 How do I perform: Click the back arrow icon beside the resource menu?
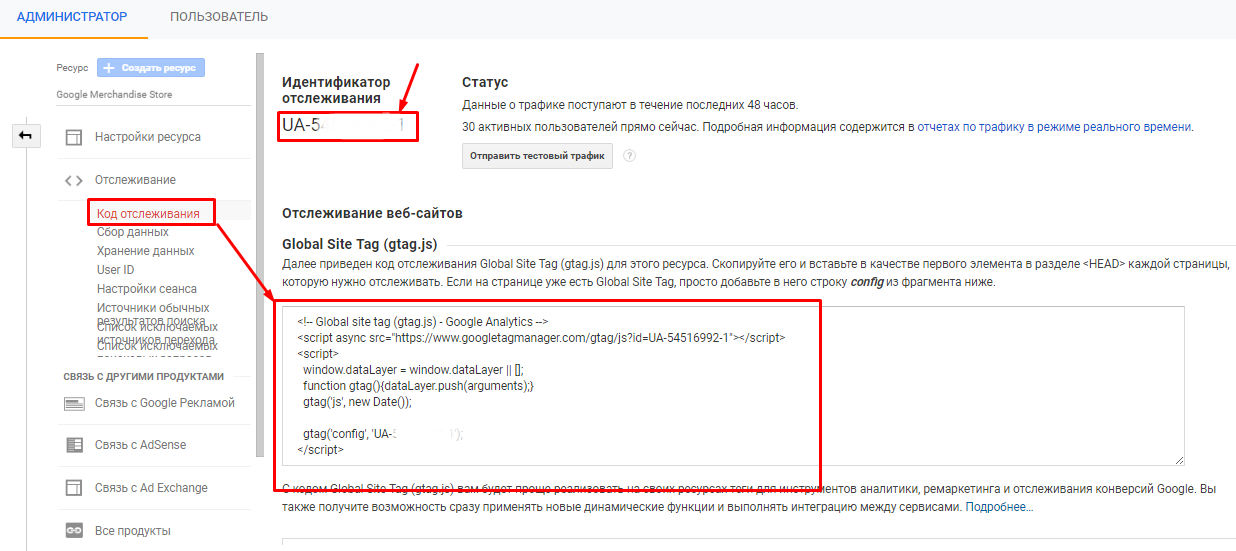click(x=25, y=136)
